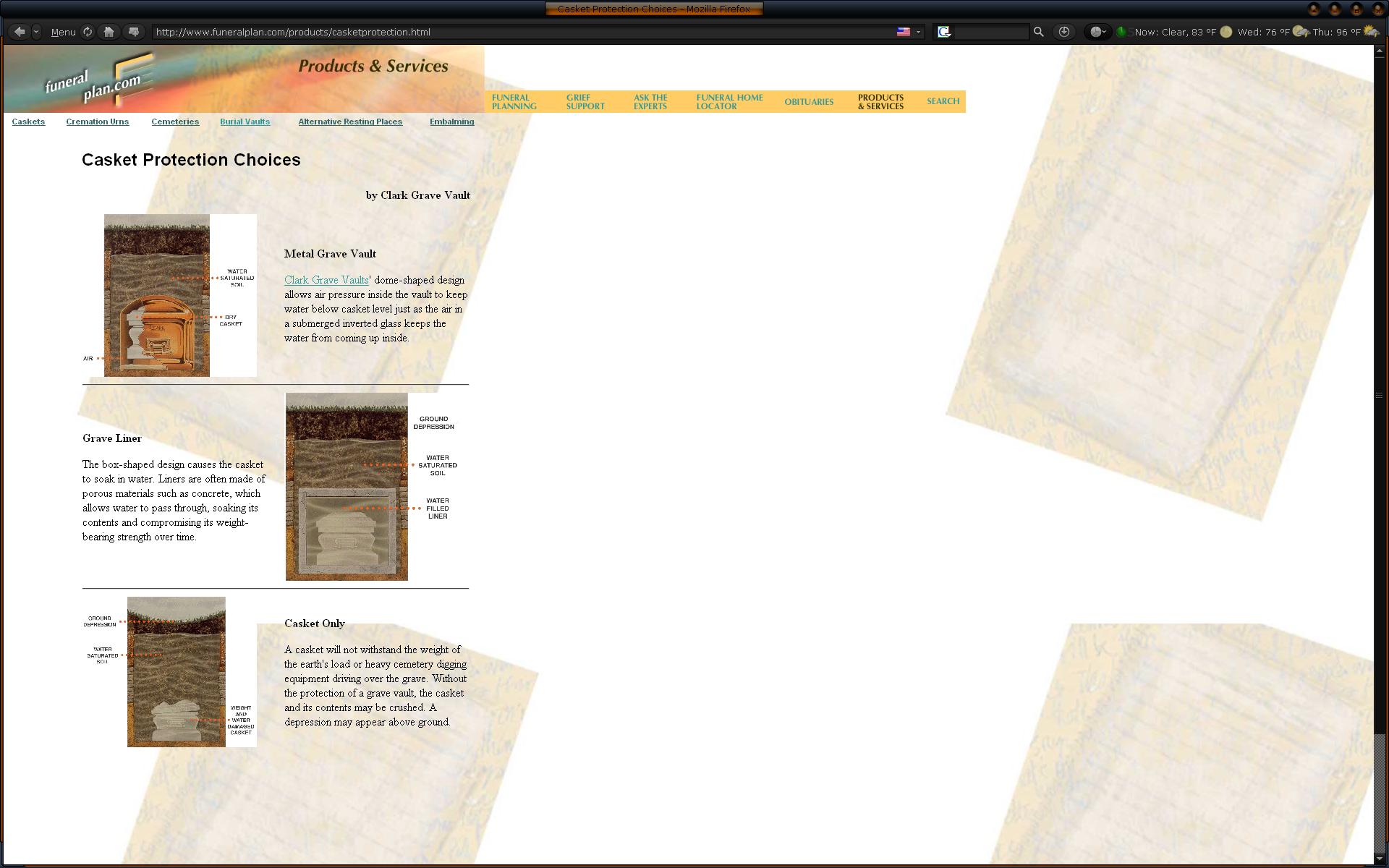Click the 'Casket Only' subheading
The width and height of the screenshot is (1389, 868).
tap(315, 624)
